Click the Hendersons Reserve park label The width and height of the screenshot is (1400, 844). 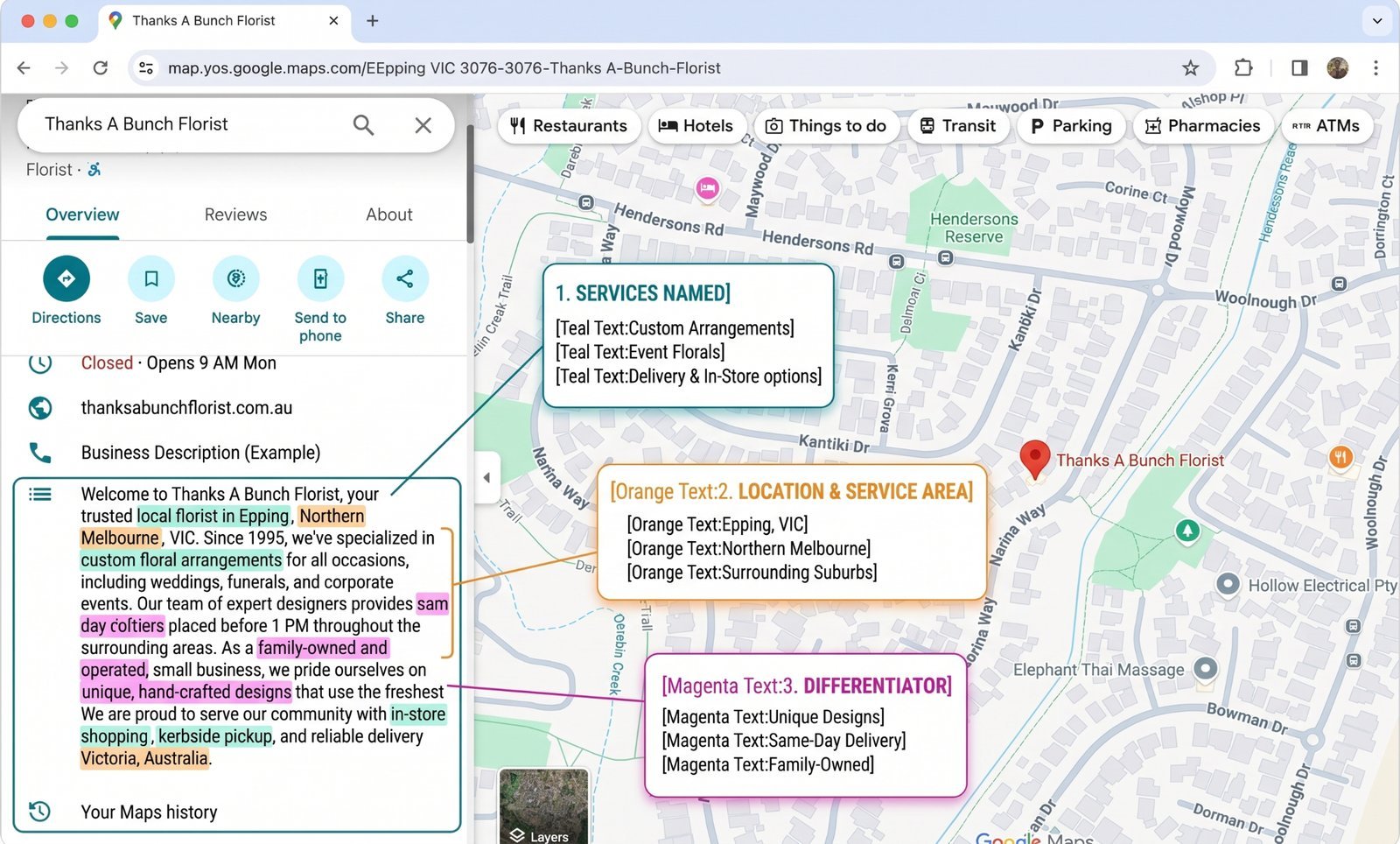click(x=974, y=228)
